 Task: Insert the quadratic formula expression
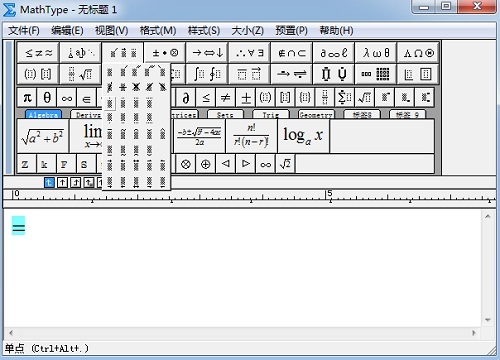point(199,136)
